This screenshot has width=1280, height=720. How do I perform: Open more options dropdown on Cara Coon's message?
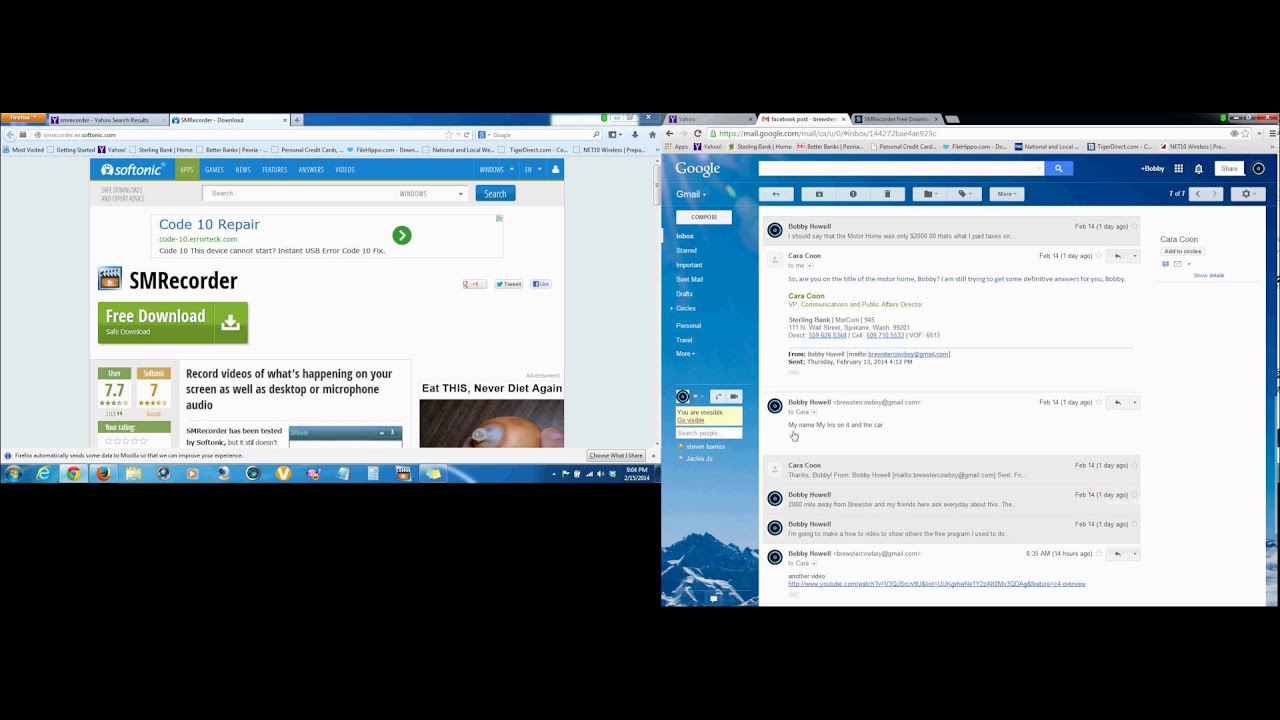1134,256
